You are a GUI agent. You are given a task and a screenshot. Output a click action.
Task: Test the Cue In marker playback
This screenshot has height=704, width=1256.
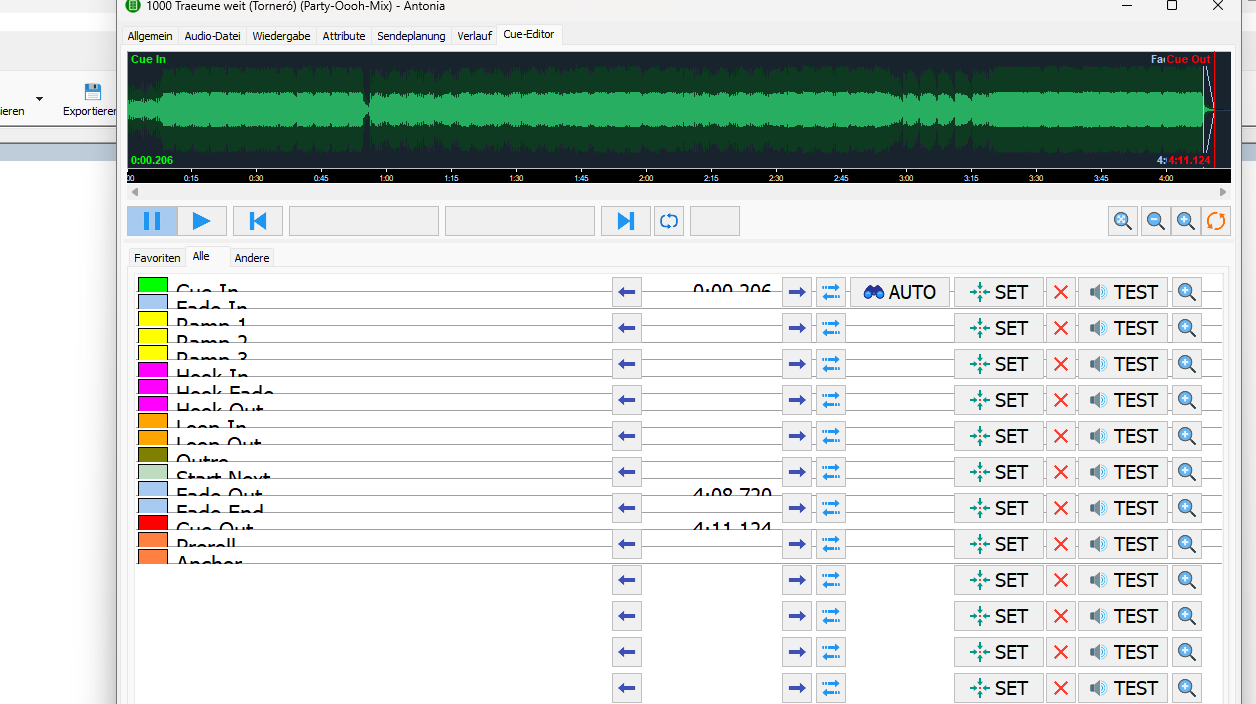[x=1123, y=292]
